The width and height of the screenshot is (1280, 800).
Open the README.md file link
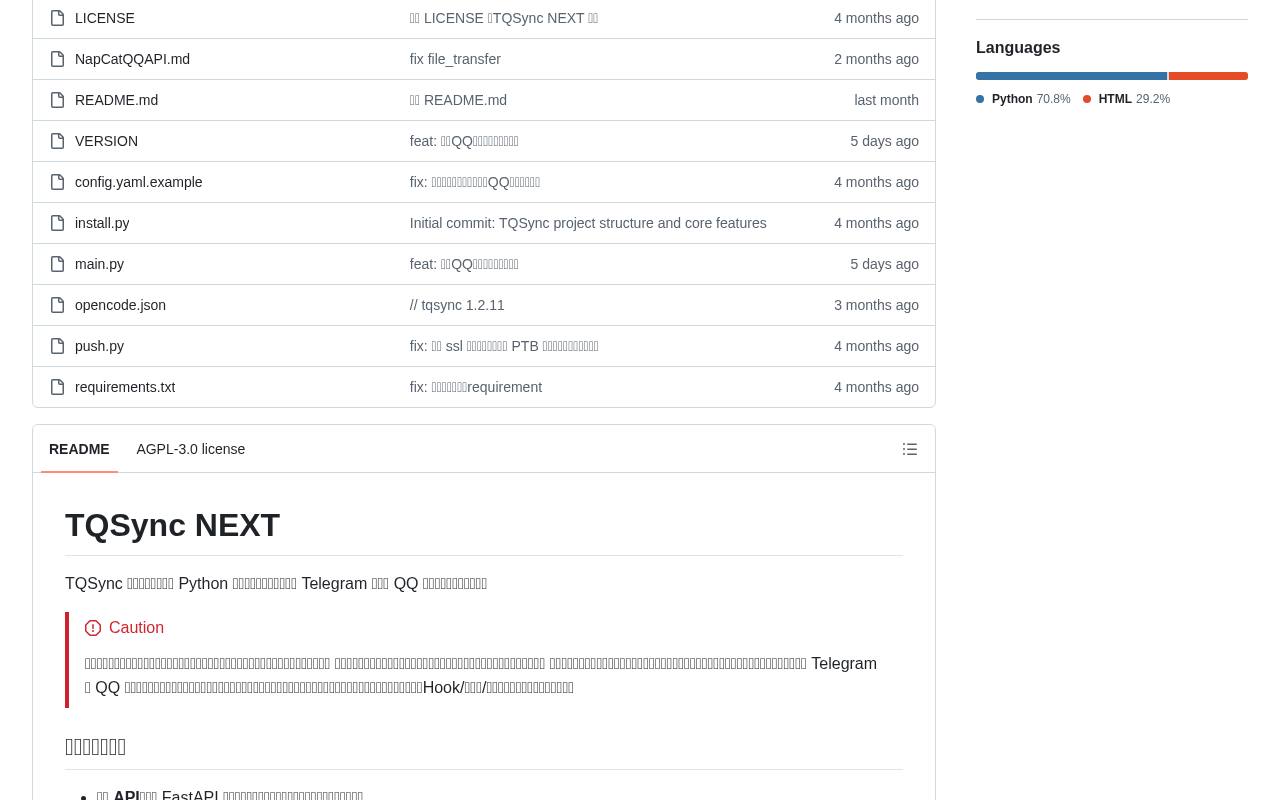(x=116, y=100)
